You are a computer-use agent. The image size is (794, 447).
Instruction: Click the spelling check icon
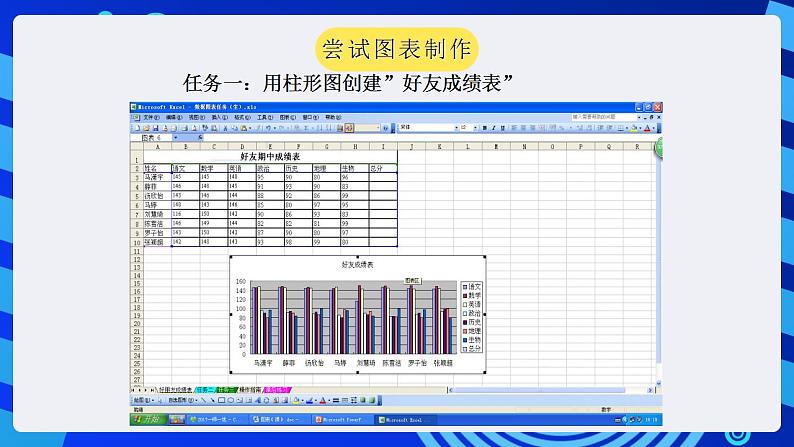[205, 128]
